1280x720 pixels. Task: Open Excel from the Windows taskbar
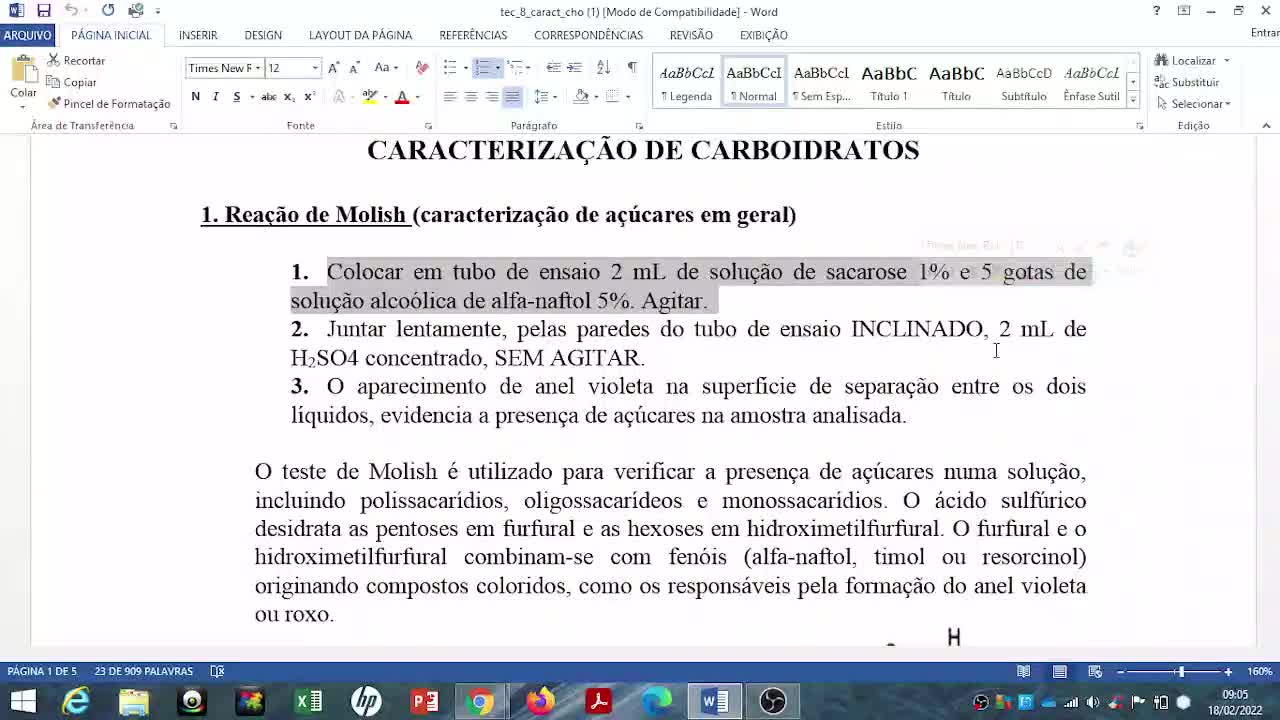pos(308,701)
